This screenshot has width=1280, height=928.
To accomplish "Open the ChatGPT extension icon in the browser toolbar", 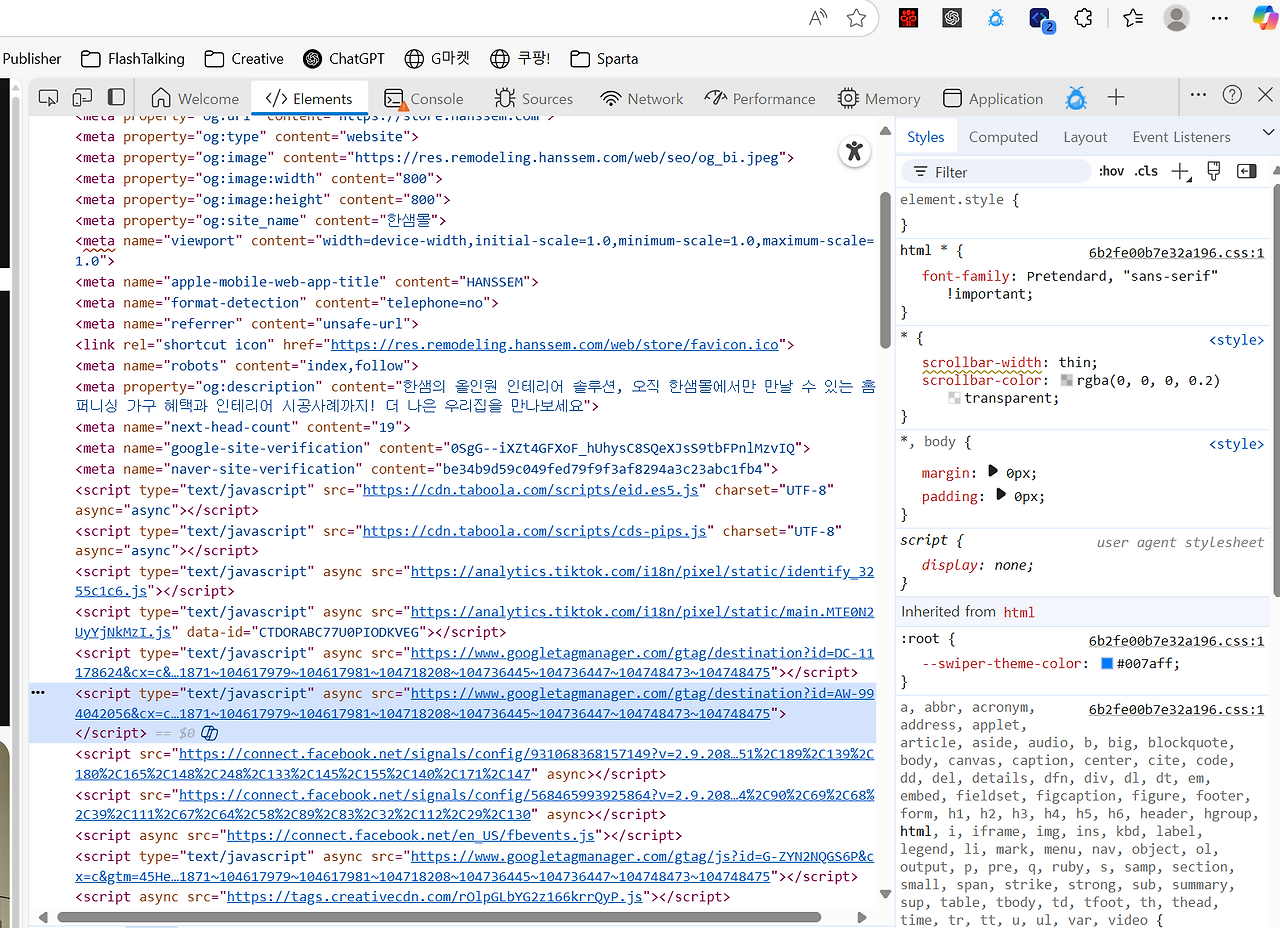I will pos(951,18).
